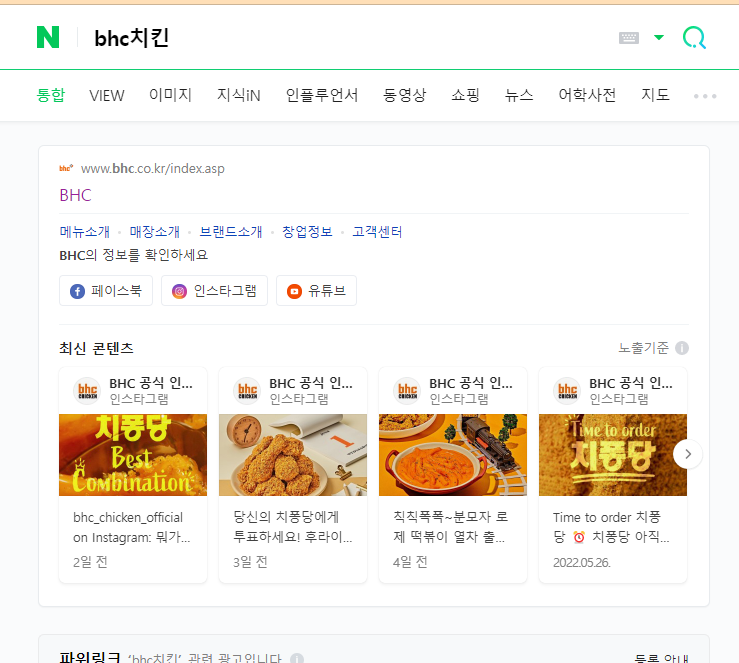Open the 당신의 치퐁당에게 투표하세요 caption
739x663 pixels.
click(x=293, y=527)
